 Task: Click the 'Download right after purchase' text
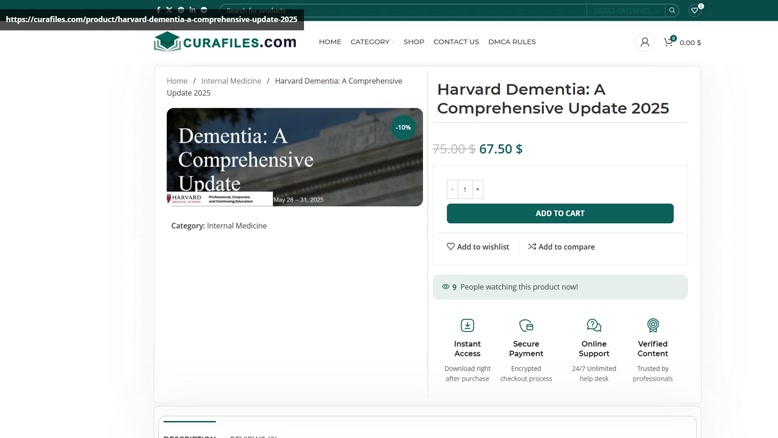coord(467,374)
